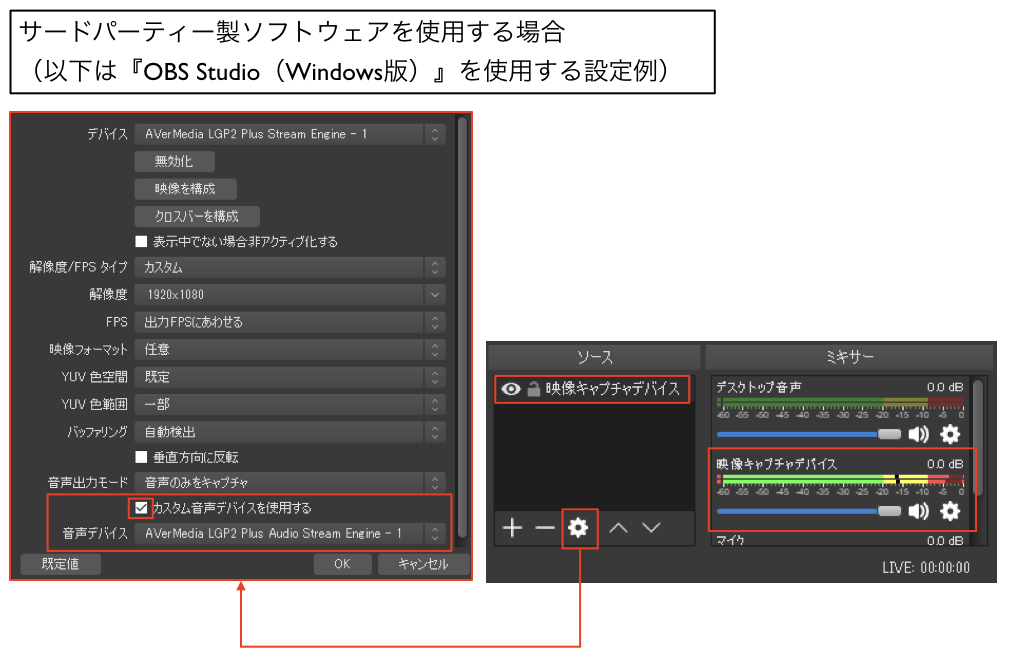The width and height of the screenshot is (1009, 660).
Task: Click the 既定値 button
Action: pos(60,564)
